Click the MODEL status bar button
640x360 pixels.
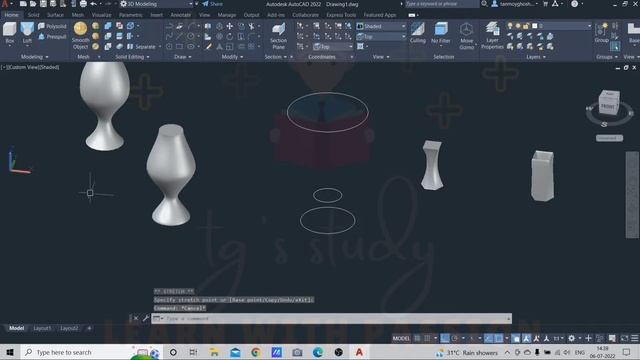[x=401, y=338]
